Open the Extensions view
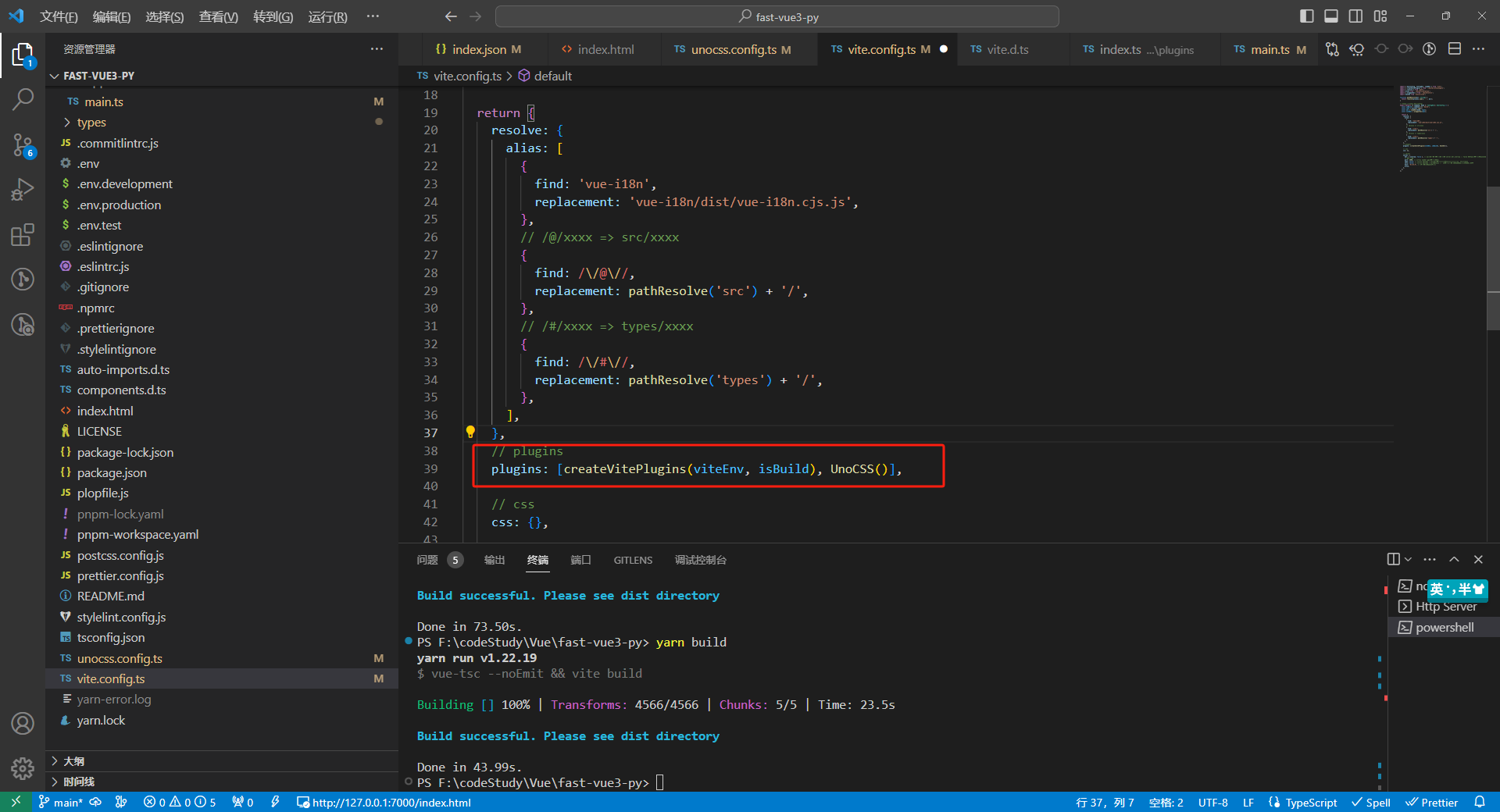 tap(23, 235)
